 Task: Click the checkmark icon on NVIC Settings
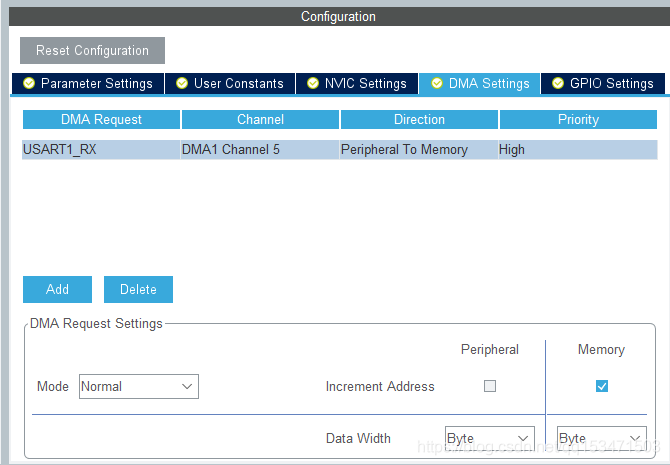[313, 83]
